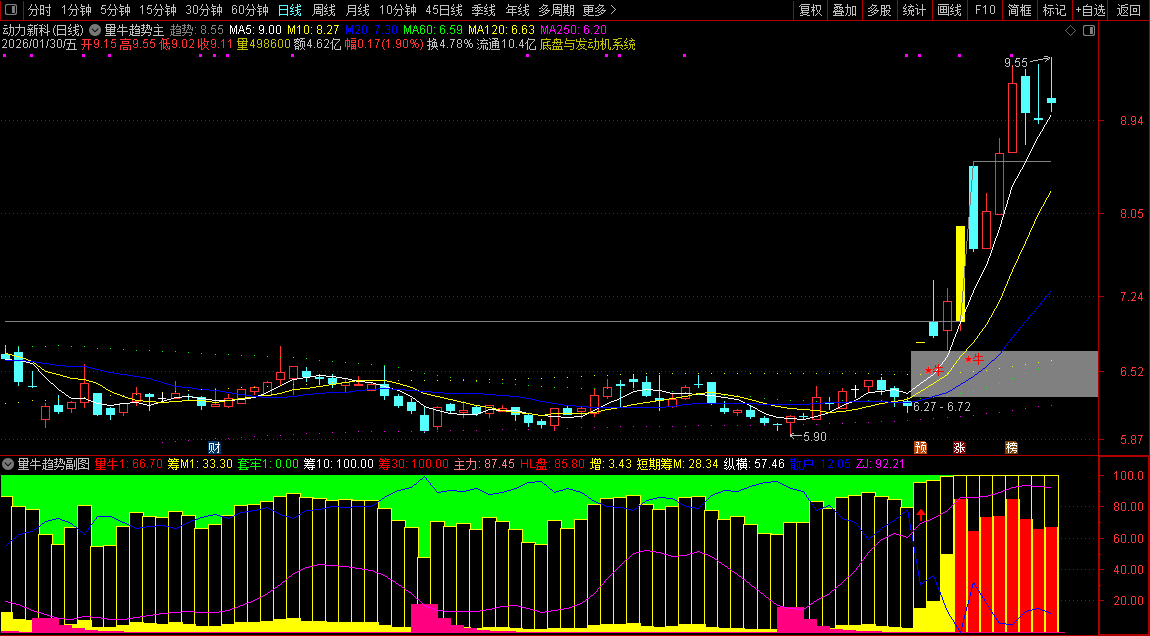Click the 换4.78% turnover text

coord(450,44)
